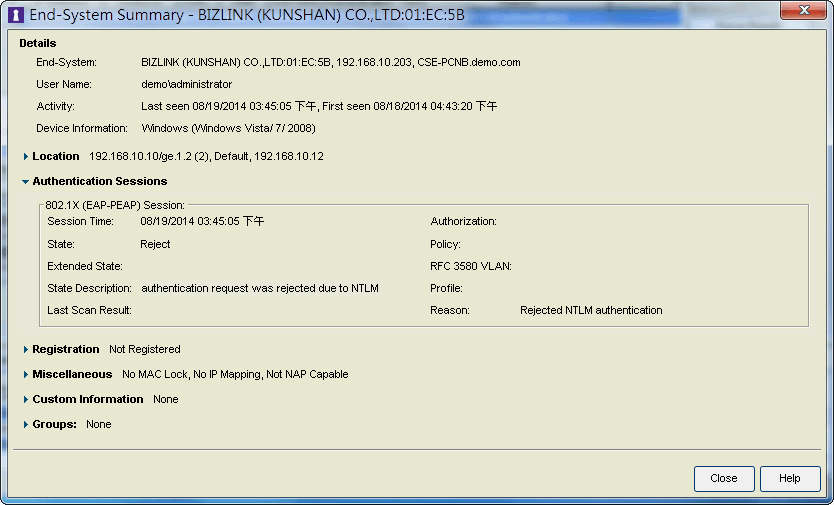The height and width of the screenshot is (505, 834).
Task: Click Reason value Rejected NTLM authentication
Action: 591,310
